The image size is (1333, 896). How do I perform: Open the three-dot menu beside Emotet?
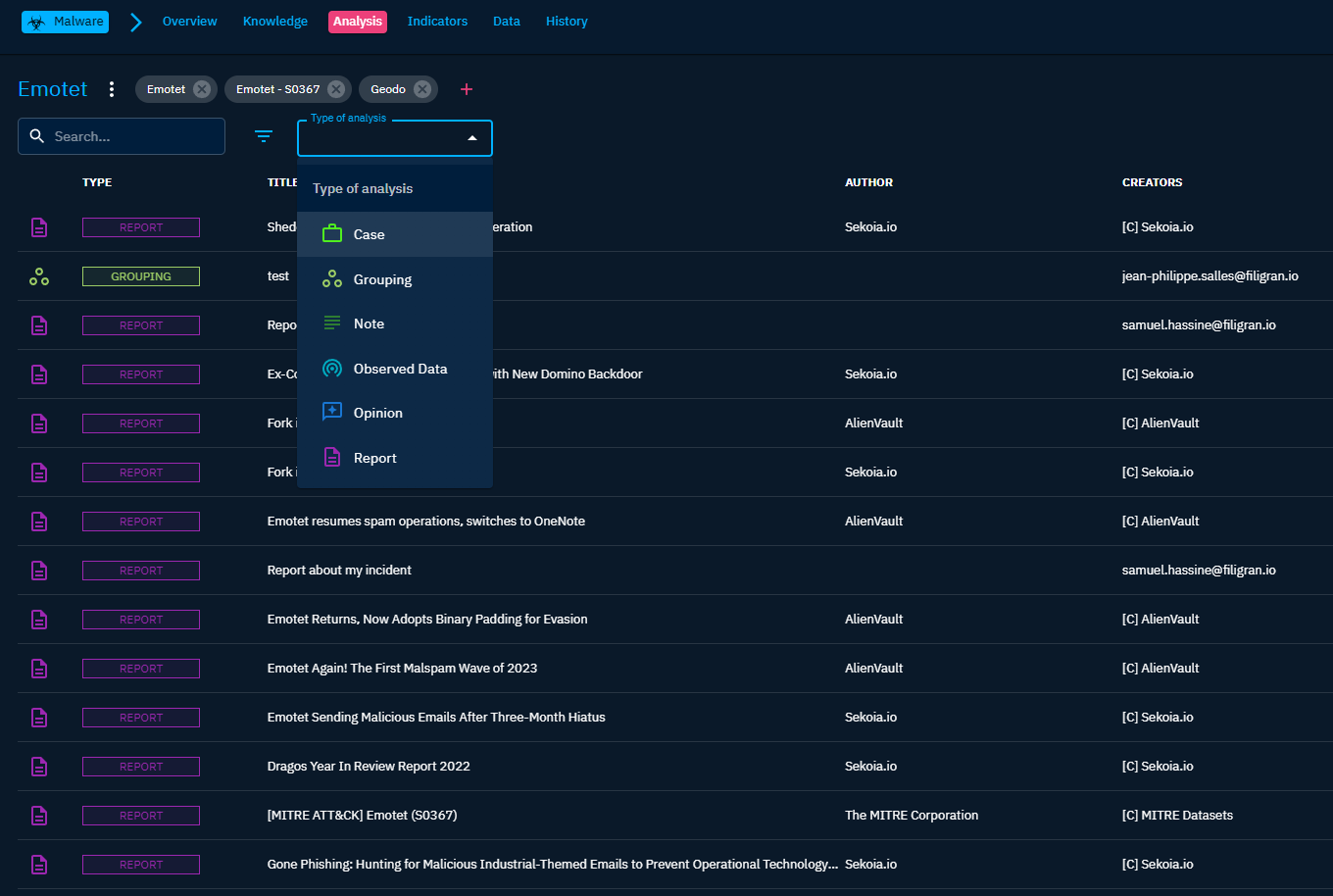(112, 89)
